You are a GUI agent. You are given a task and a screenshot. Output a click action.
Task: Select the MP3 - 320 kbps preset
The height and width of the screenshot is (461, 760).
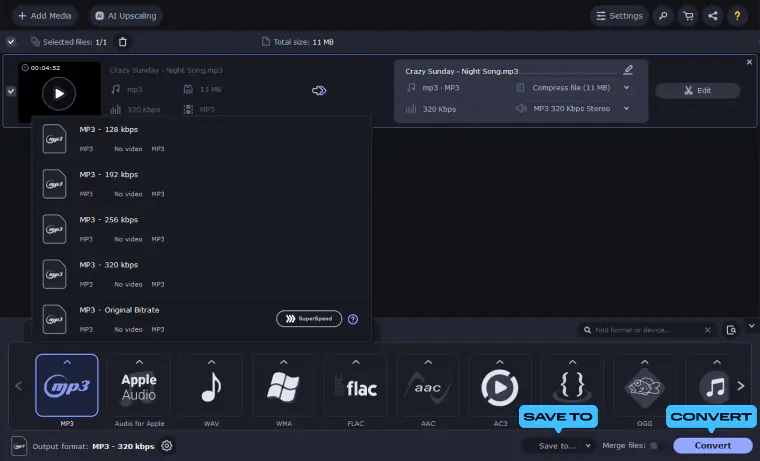201,274
